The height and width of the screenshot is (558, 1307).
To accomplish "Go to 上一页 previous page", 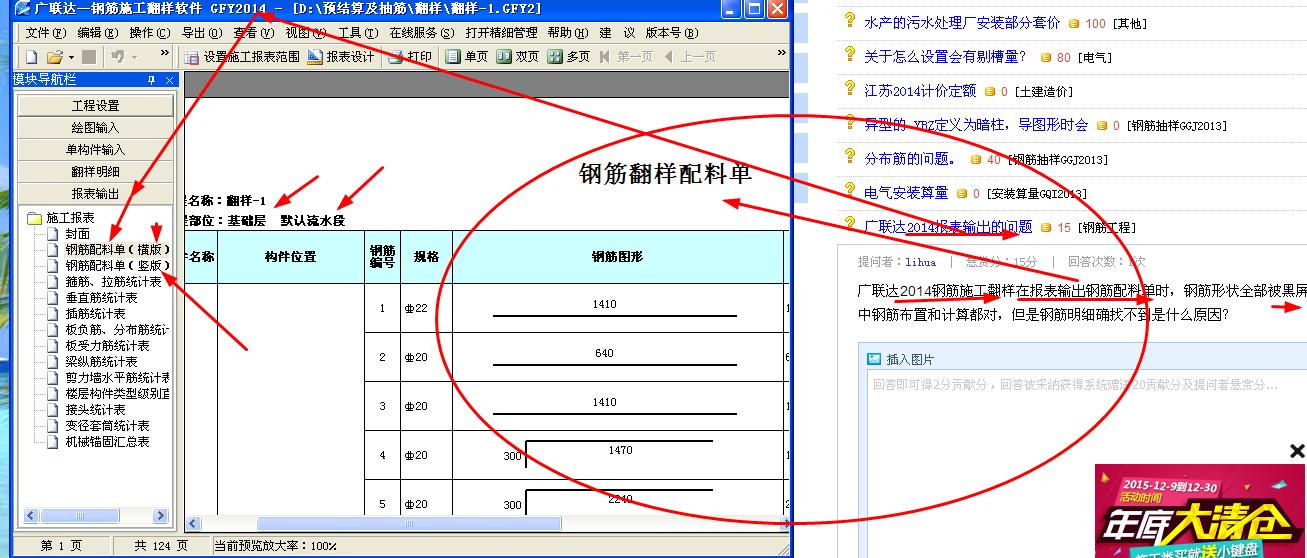I will 690,57.
